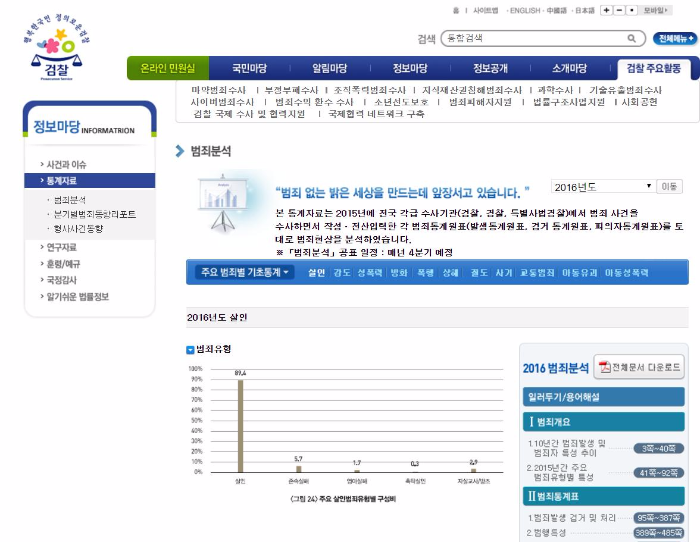Open the 2016년도 year dropdown
Viewport: 700px width, 542px height.
point(603,187)
